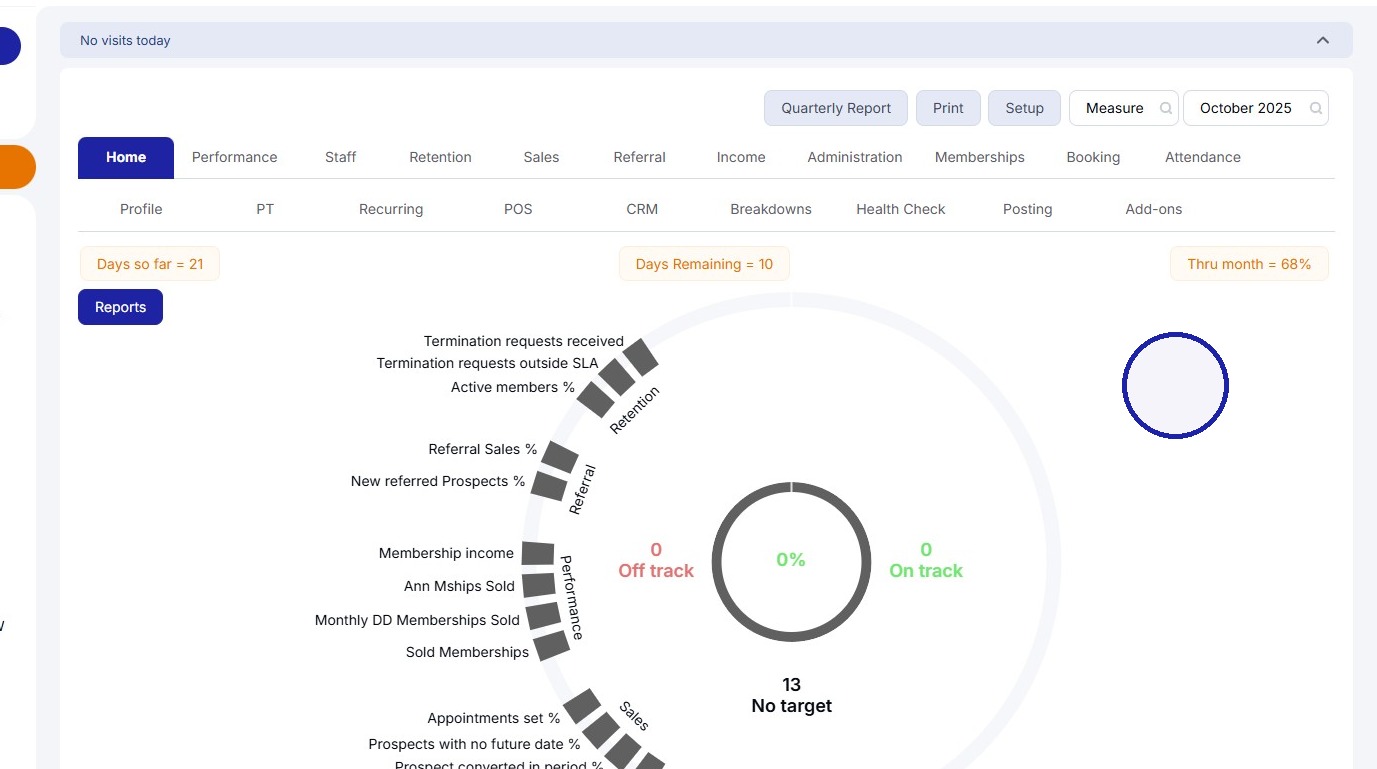Click the blue Reports button
This screenshot has height=769, width=1377.
point(120,307)
